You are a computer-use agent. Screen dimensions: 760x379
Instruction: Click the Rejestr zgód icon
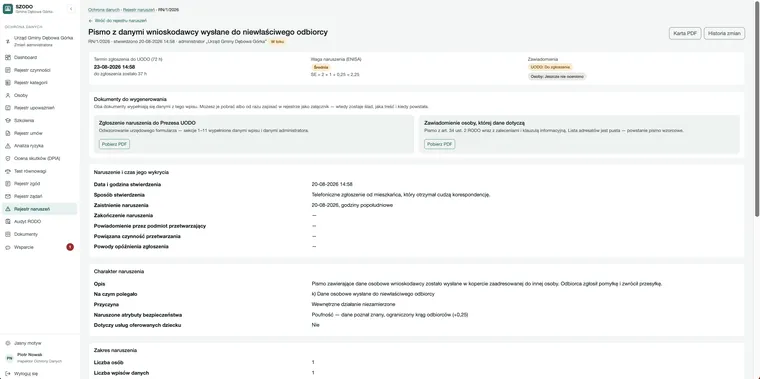point(8,184)
